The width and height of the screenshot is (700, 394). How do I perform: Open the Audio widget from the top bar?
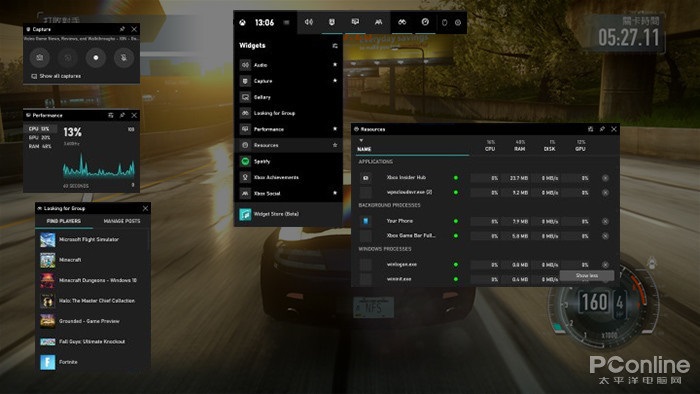(308, 22)
